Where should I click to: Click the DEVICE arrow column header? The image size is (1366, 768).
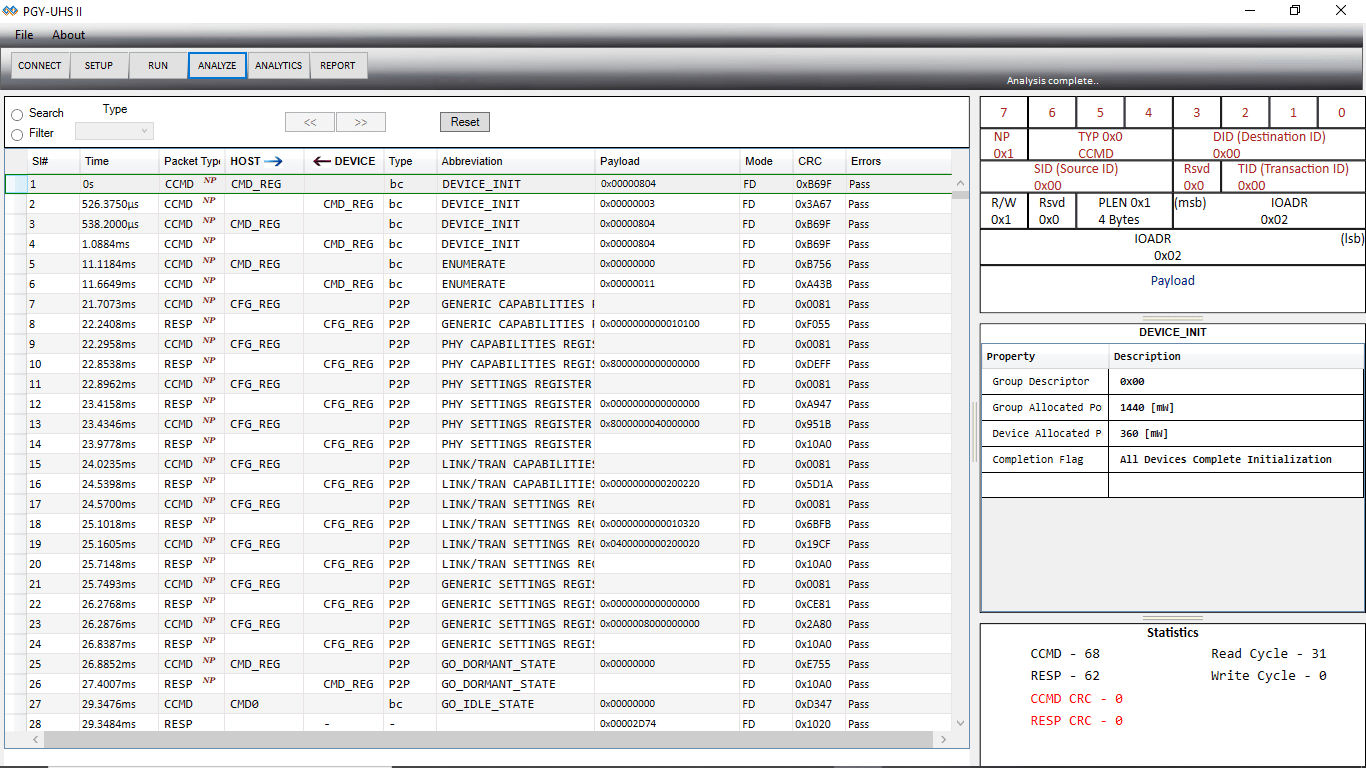click(x=344, y=161)
